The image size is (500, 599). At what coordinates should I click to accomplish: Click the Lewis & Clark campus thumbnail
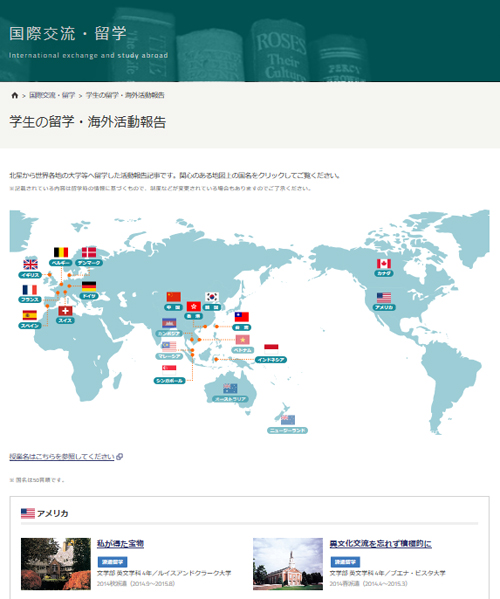click(56, 564)
